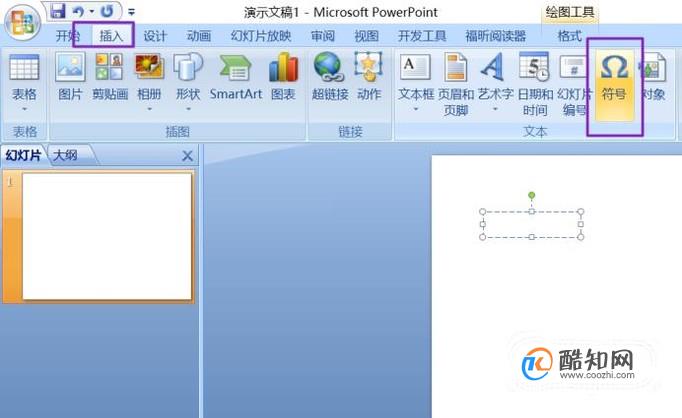The height and width of the screenshot is (418, 682).
Task: Insert 幻灯片编号 slide number
Action: (x=574, y=84)
